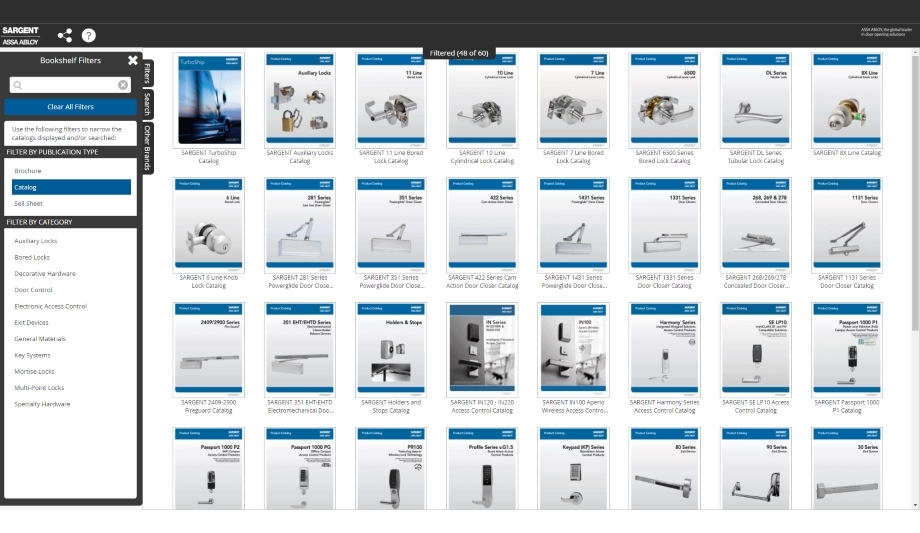Click the SARGENT ASSA ABLOY logo
920x533 pixels.
[x=21, y=35]
